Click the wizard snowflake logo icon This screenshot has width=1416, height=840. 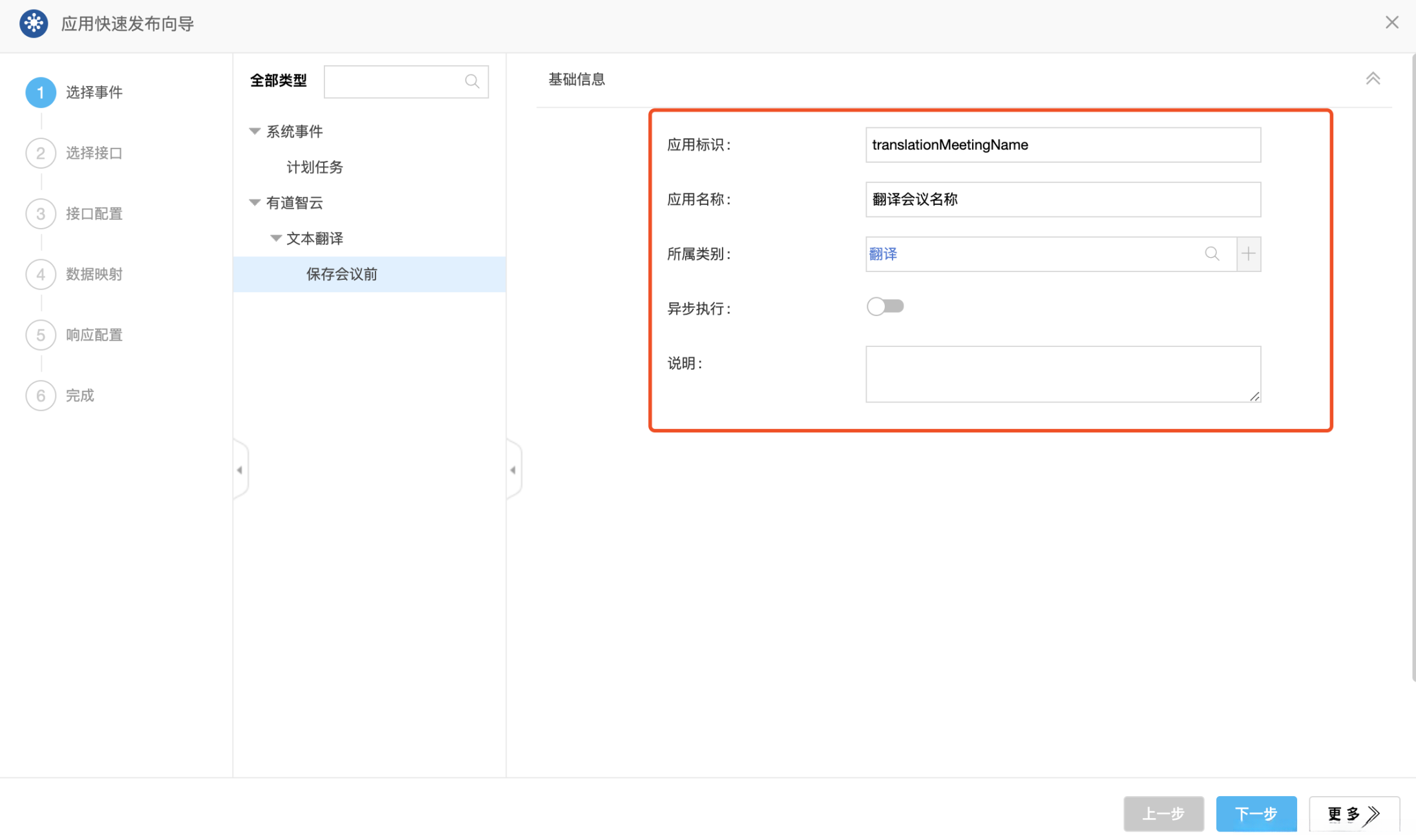click(34, 23)
